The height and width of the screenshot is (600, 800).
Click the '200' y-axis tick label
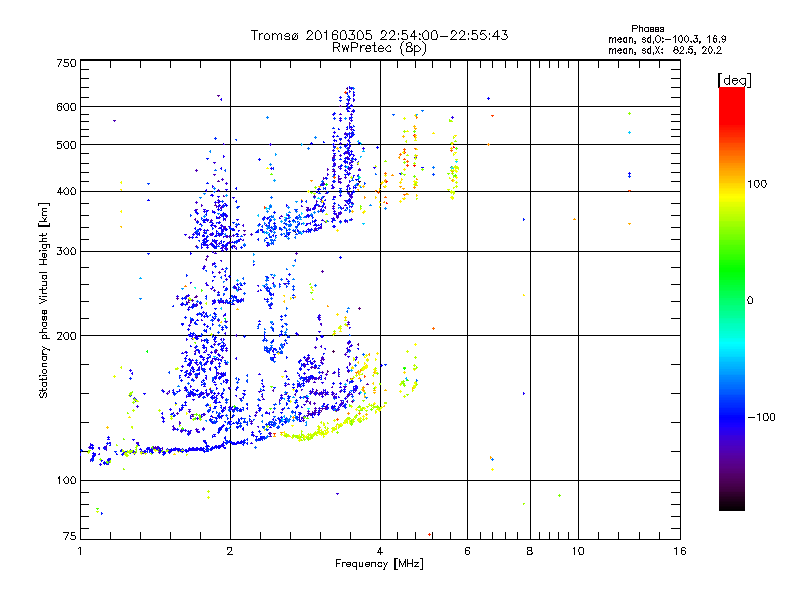(x=66, y=336)
